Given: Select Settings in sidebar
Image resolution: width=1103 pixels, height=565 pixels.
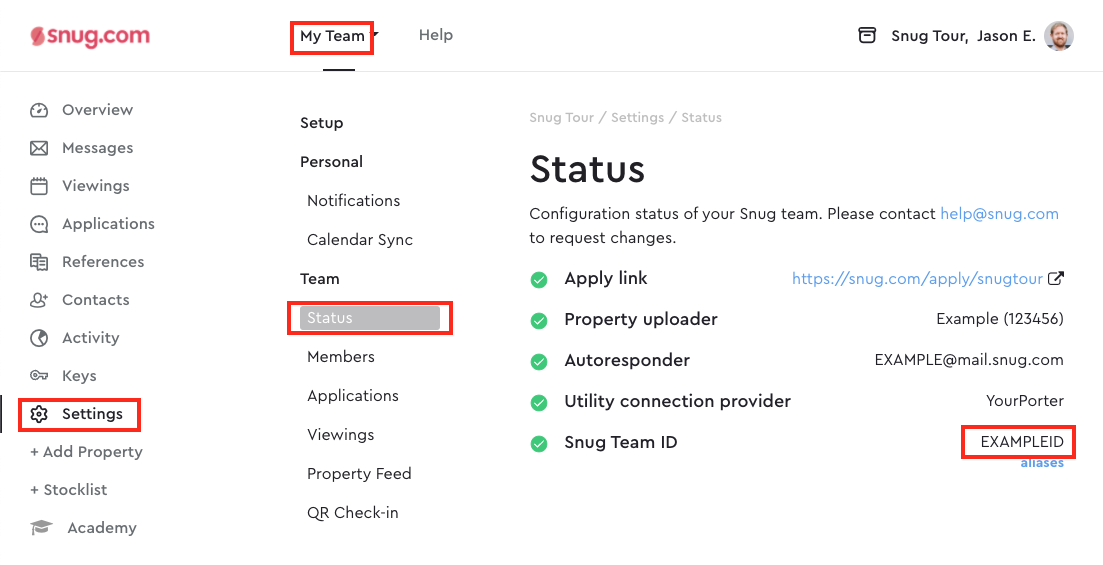Looking at the screenshot, I should point(92,414).
